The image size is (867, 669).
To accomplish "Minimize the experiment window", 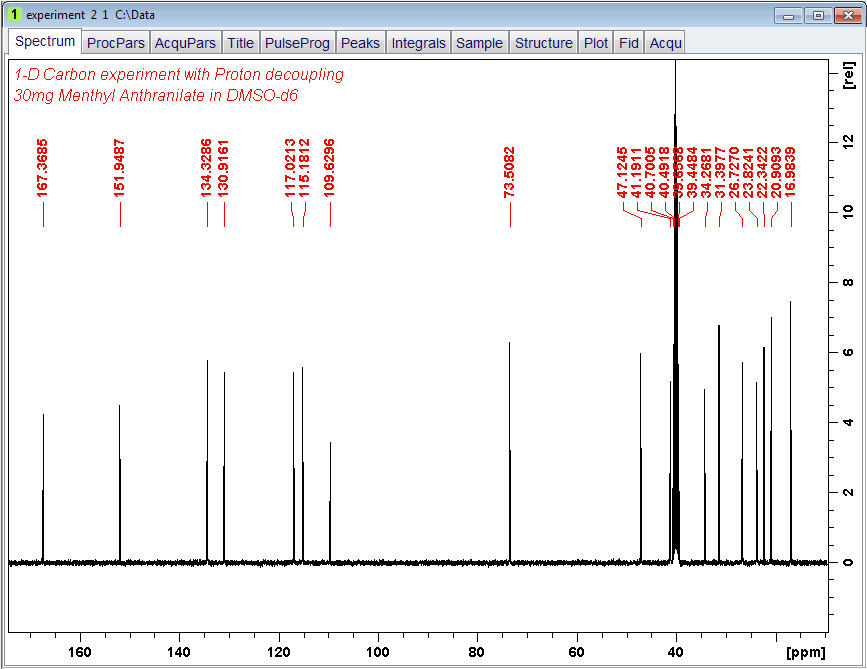I will [x=788, y=15].
